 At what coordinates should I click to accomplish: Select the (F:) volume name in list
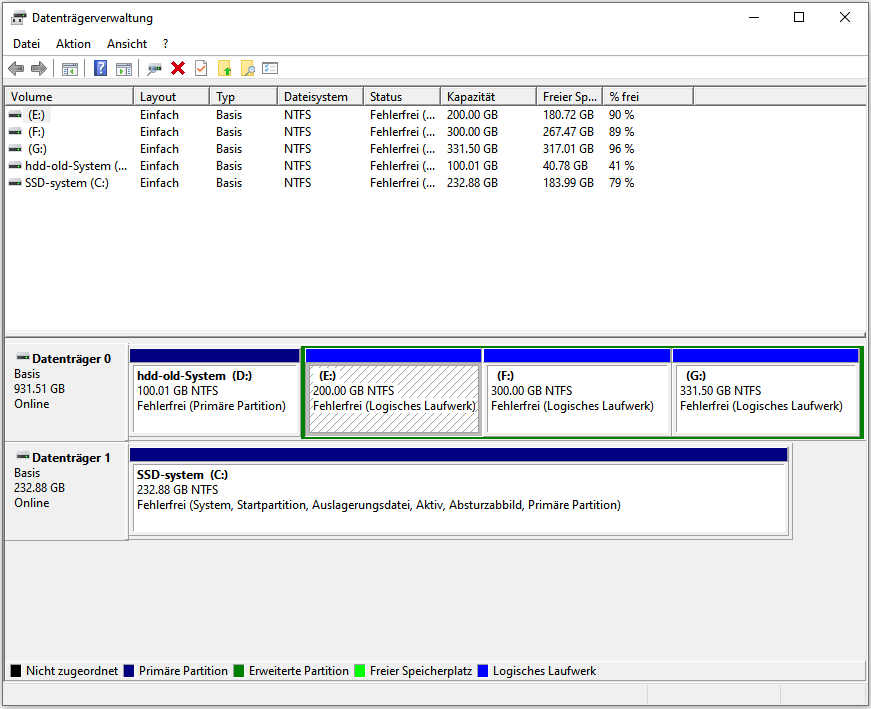point(37,132)
